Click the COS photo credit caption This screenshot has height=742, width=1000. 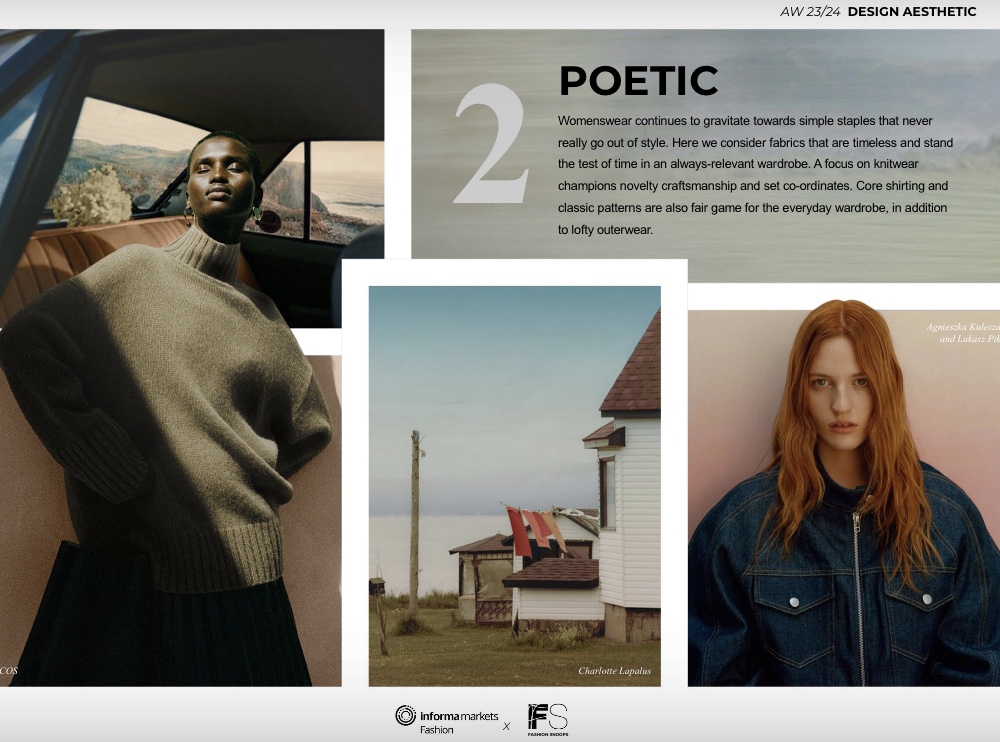tap(9, 670)
